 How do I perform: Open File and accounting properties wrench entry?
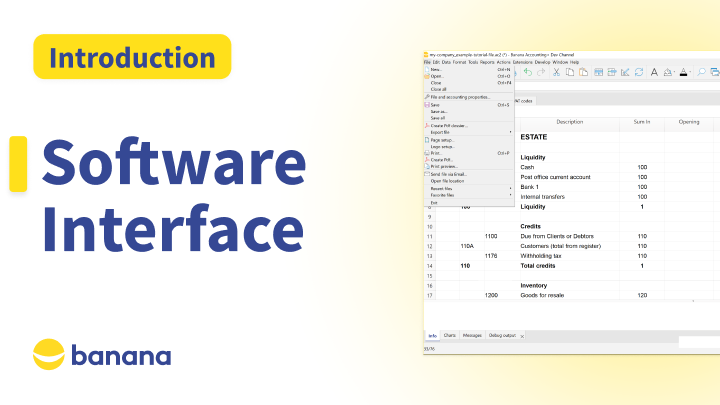tap(468, 97)
